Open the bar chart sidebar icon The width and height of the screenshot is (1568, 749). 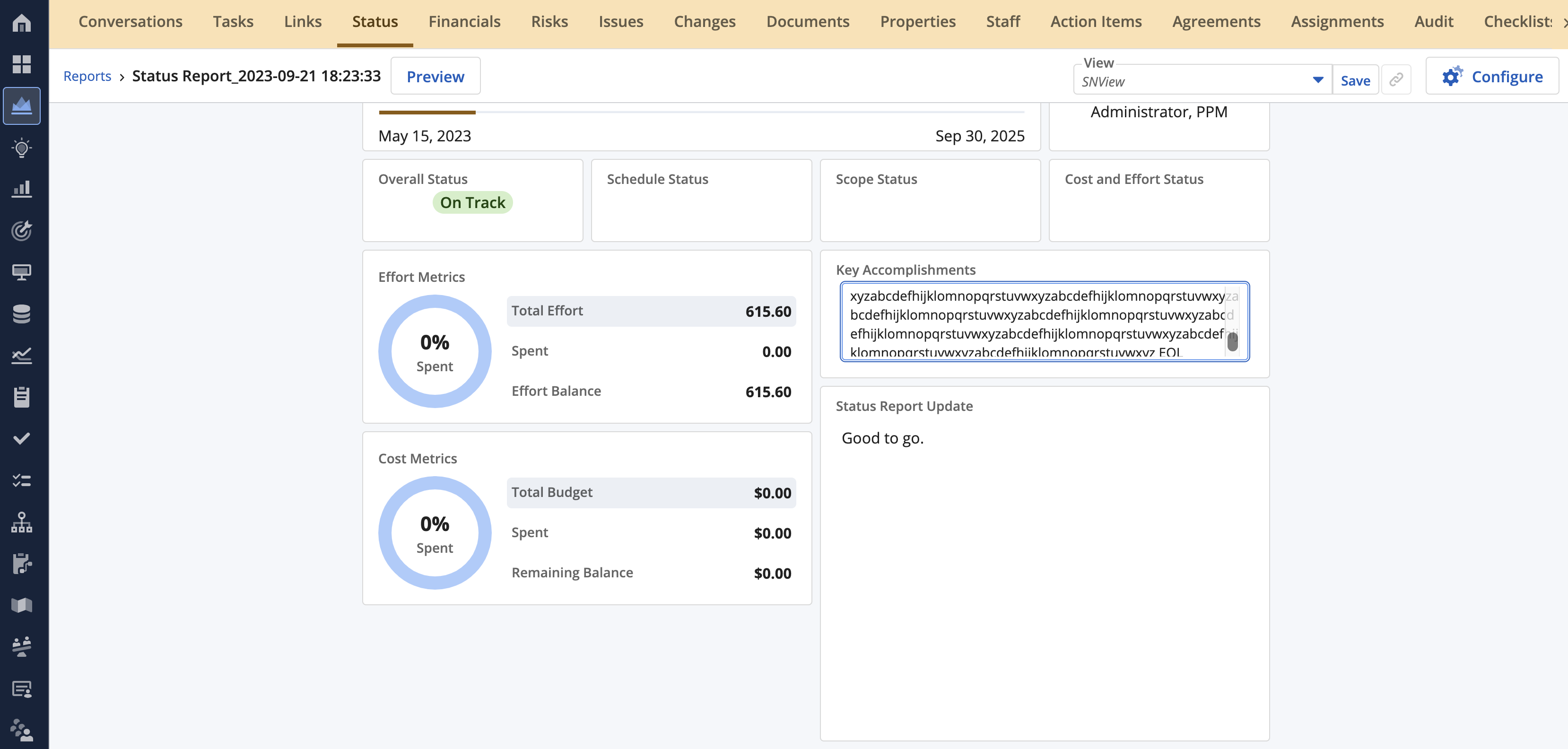[22, 189]
